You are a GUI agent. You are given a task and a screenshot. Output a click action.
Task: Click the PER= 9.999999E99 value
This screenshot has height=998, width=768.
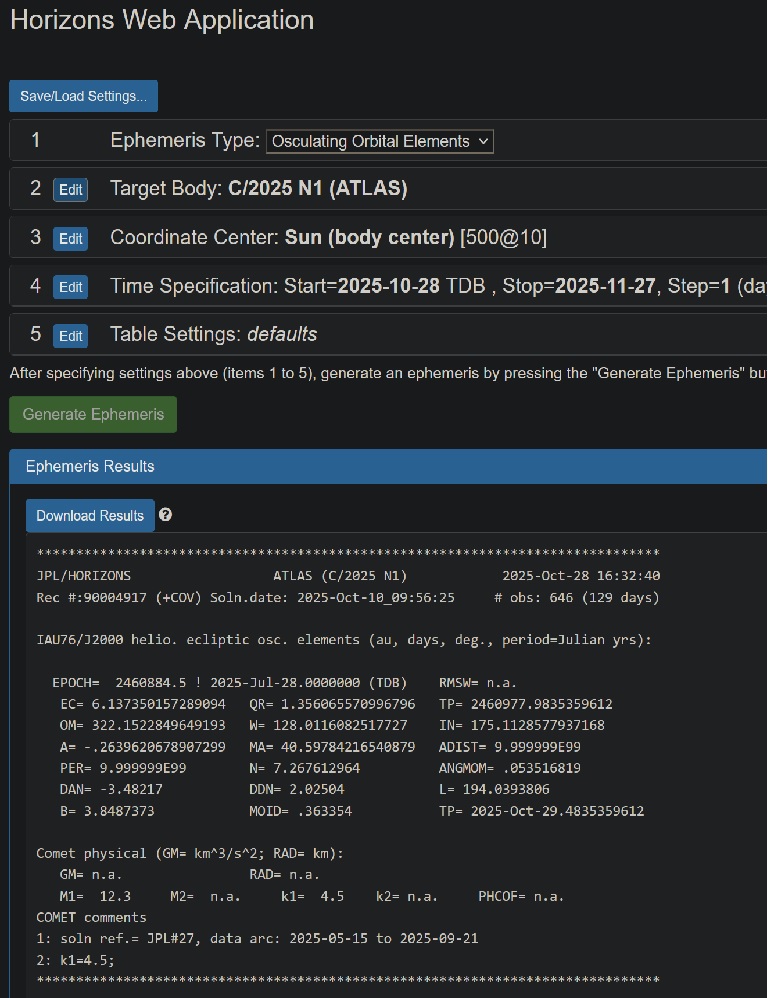click(123, 768)
